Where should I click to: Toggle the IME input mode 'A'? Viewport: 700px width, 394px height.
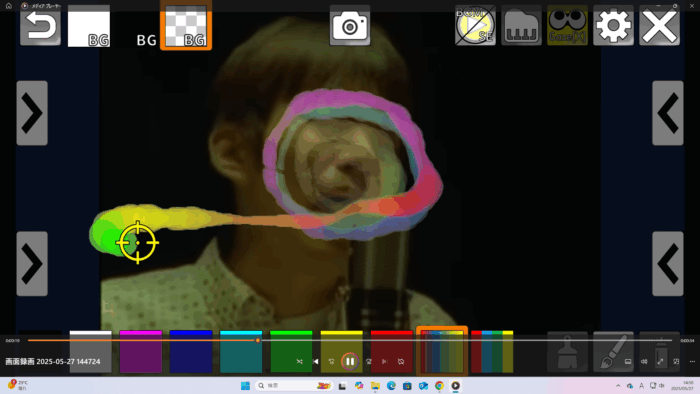click(642, 386)
